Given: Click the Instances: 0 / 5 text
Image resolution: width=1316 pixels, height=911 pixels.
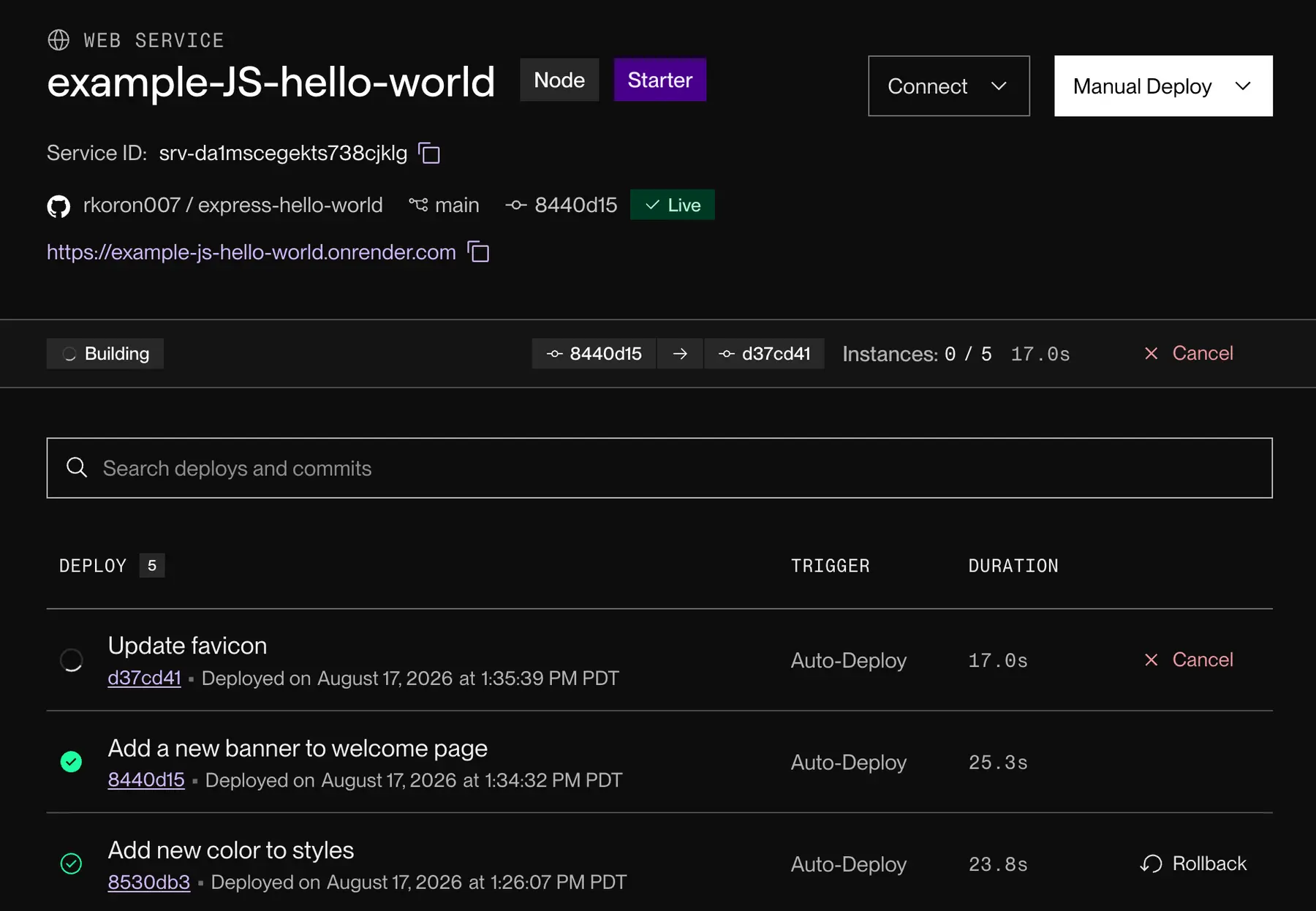Looking at the screenshot, I should click(917, 354).
